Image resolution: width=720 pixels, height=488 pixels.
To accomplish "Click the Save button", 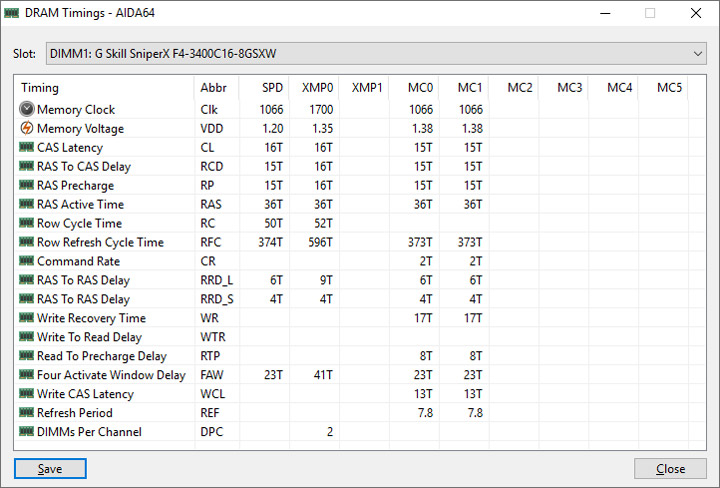I will pyautogui.click(x=50, y=468).
